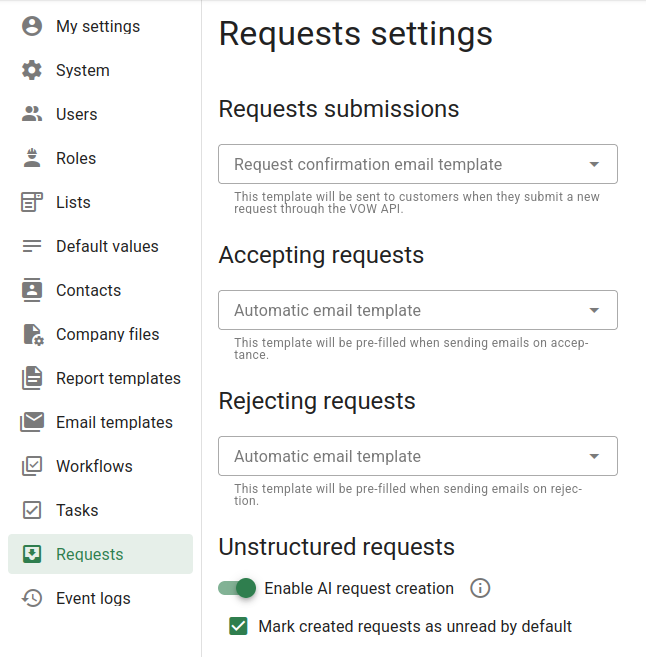Open Report templates
Screen dimensions: 646x657
click(x=101, y=378)
